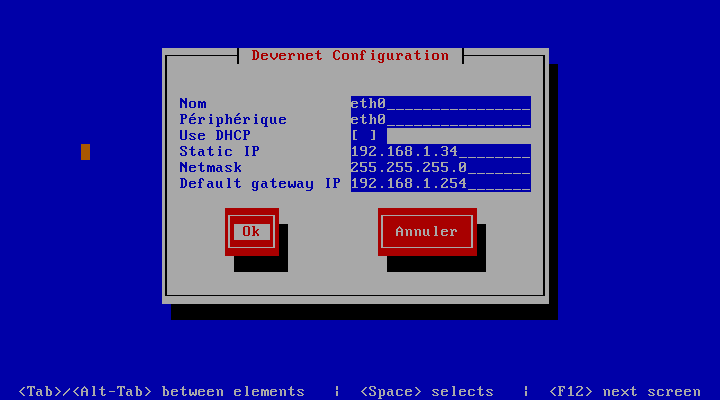Click the Devernet Configuration dialog title
Screen dimensions: 720x400
coord(350,56)
